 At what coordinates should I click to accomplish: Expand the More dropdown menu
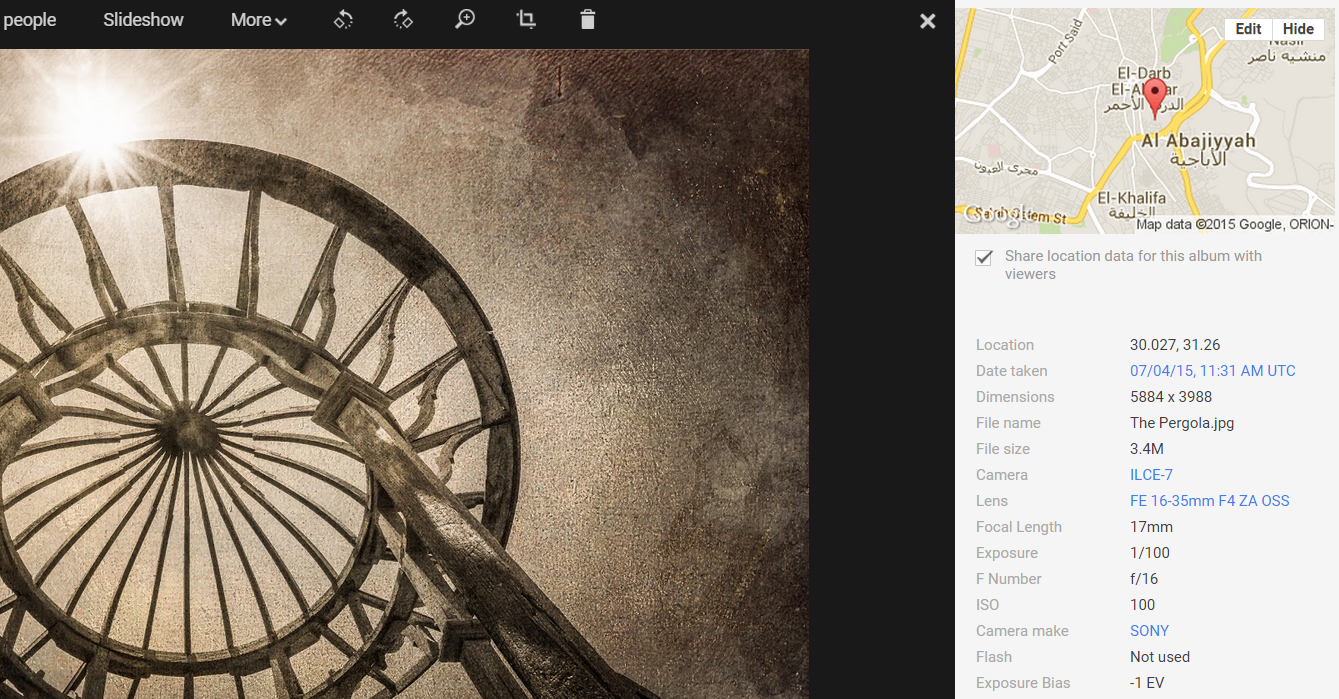click(x=258, y=20)
